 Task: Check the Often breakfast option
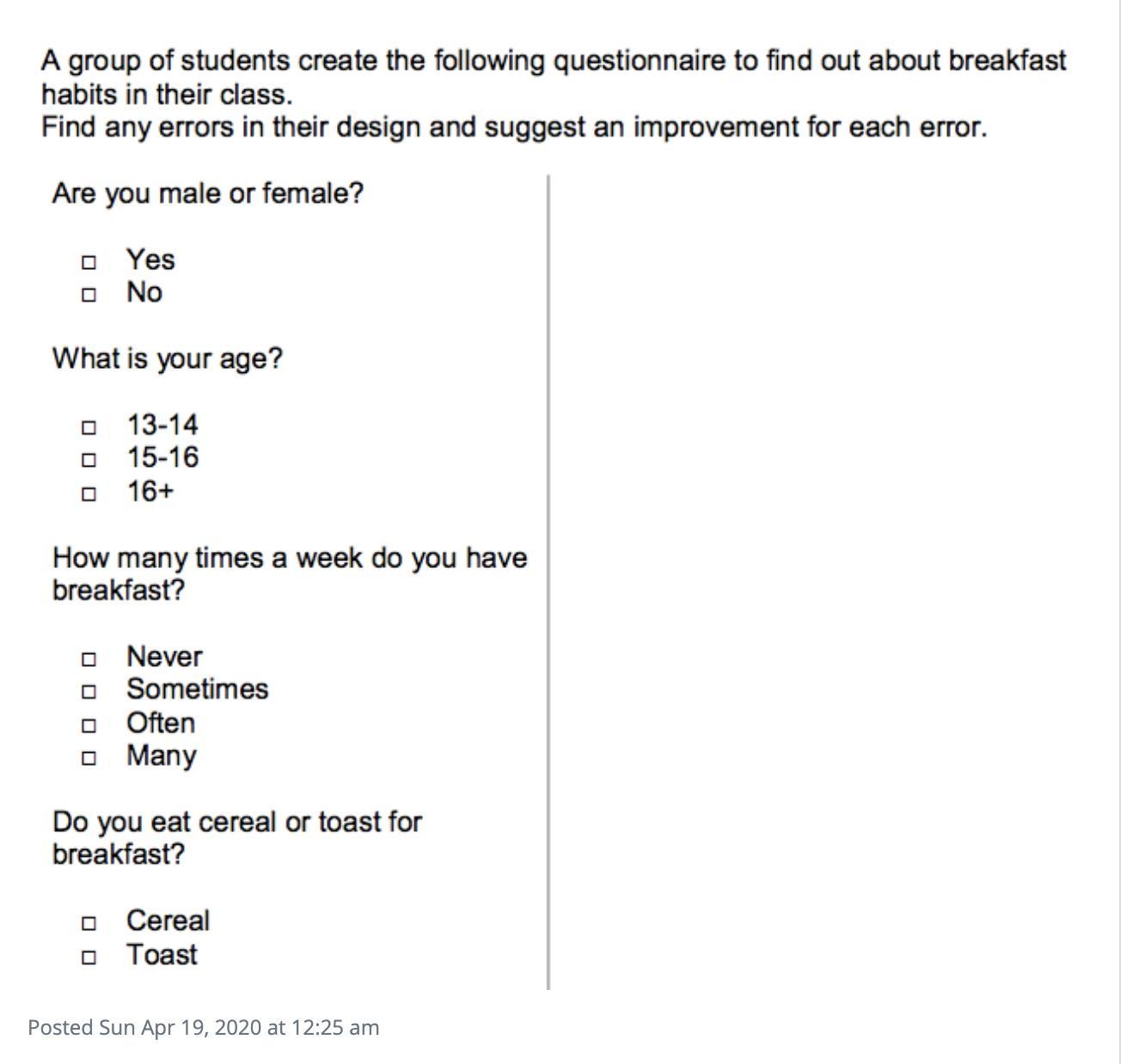click(88, 725)
